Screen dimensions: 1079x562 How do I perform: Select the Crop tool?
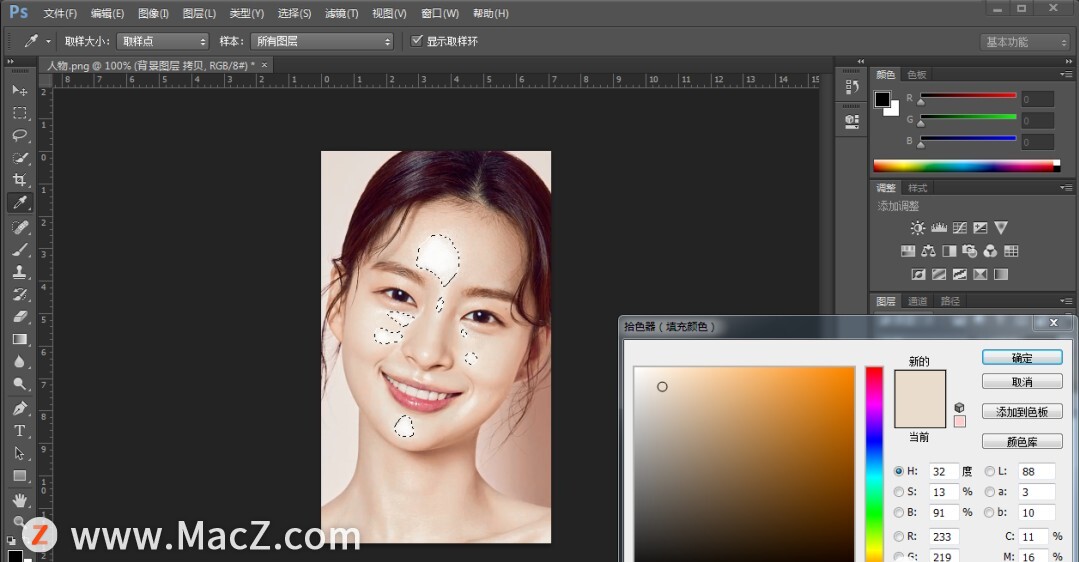[20, 180]
